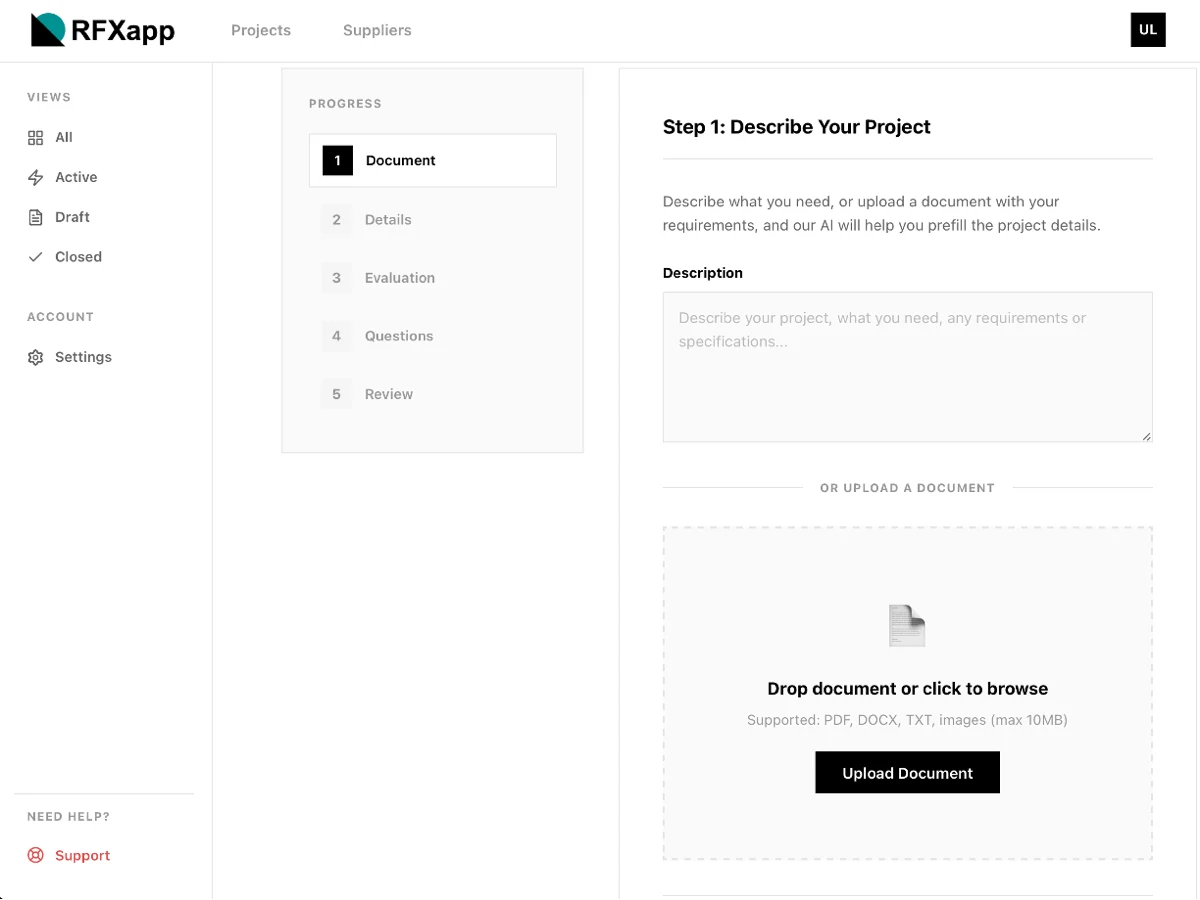Click the checkmark icon beside Closed
This screenshot has height=900, width=1200.
click(36, 257)
